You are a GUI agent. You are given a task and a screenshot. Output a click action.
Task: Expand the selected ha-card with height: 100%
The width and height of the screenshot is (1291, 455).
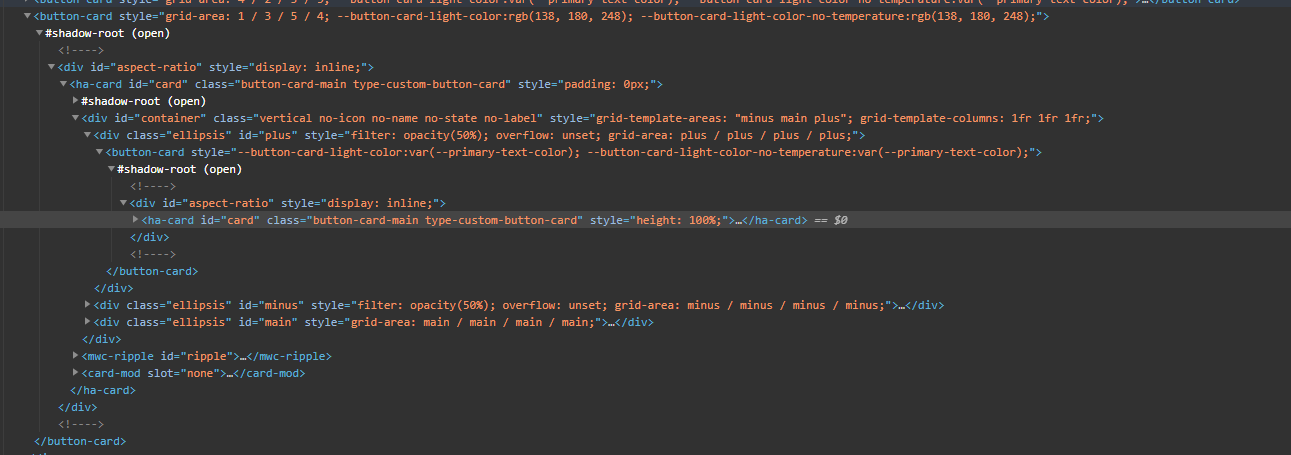(136, 219)
